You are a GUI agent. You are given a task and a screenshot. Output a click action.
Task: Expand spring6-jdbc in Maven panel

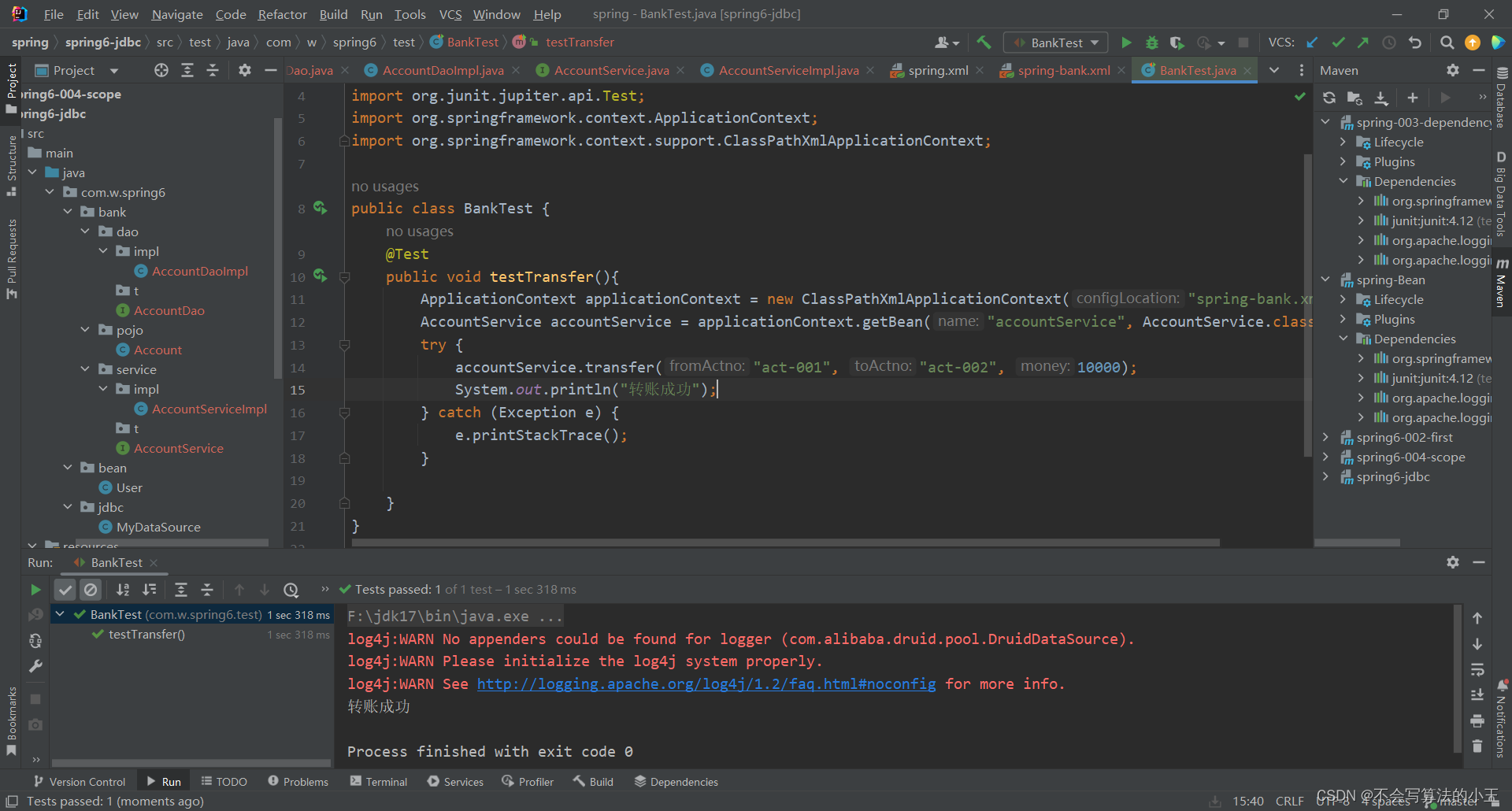pos(1325,476)
